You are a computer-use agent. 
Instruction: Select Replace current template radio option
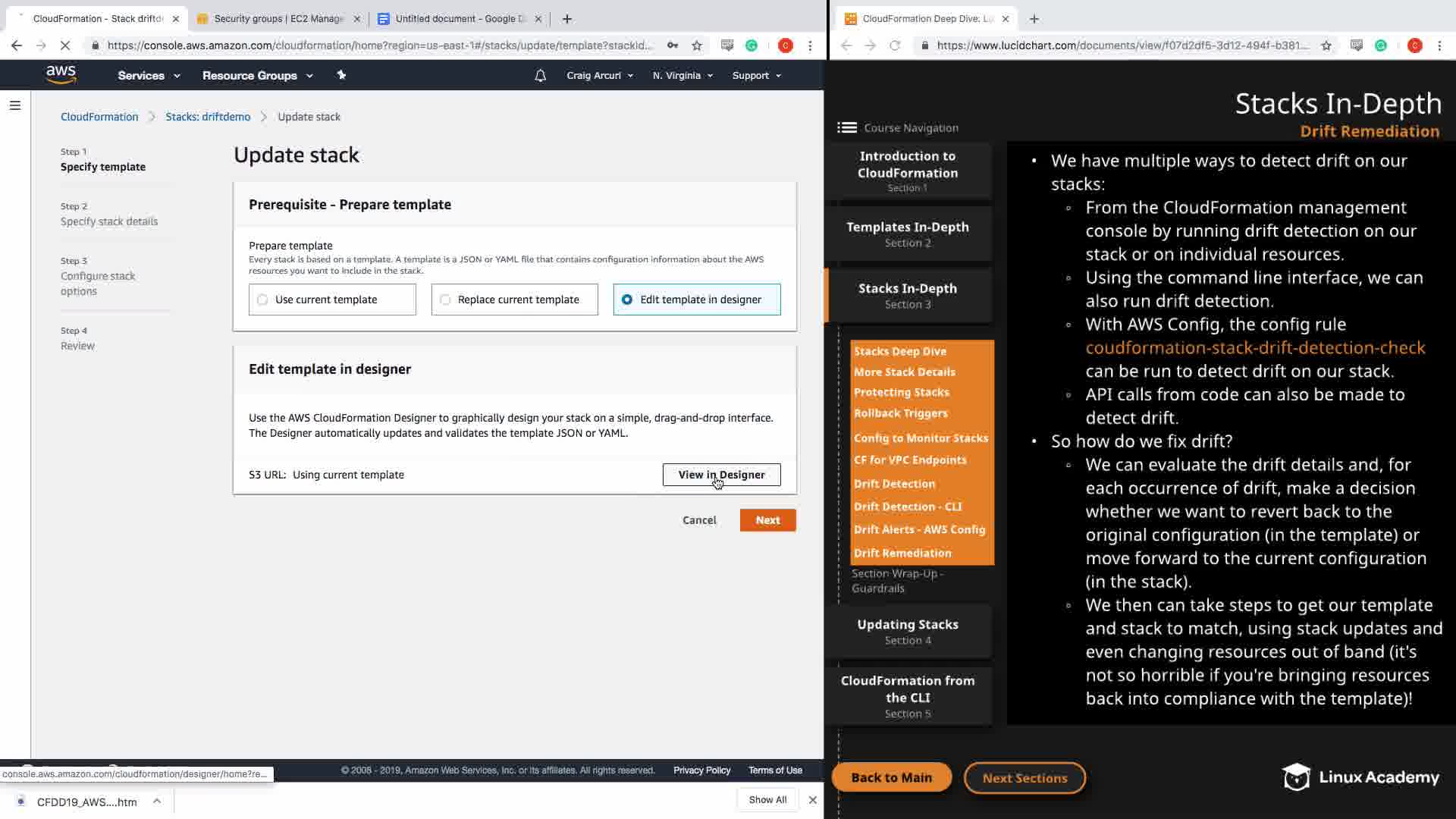445,300
